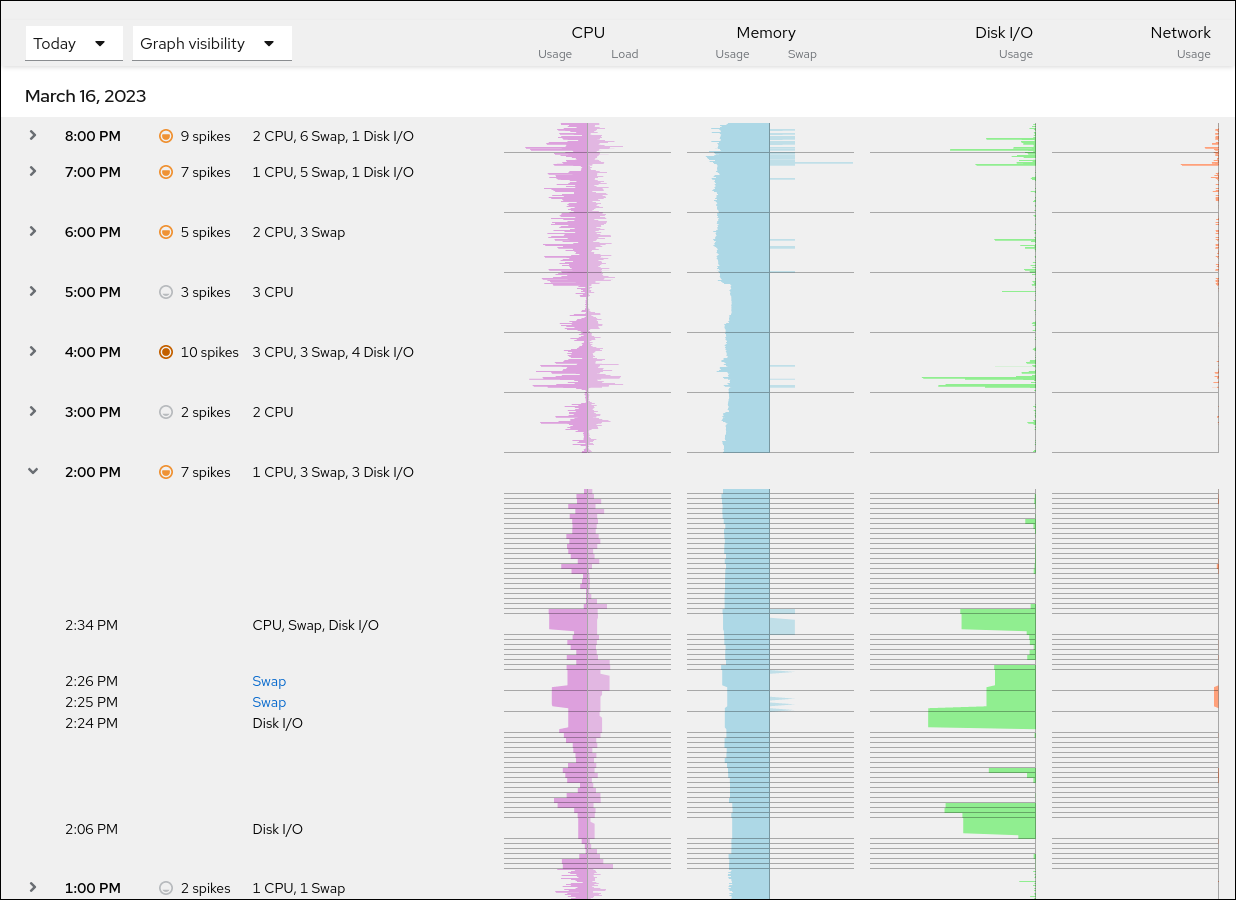Click the 2:24 PM Disk I/O event

tap(277, 723)
